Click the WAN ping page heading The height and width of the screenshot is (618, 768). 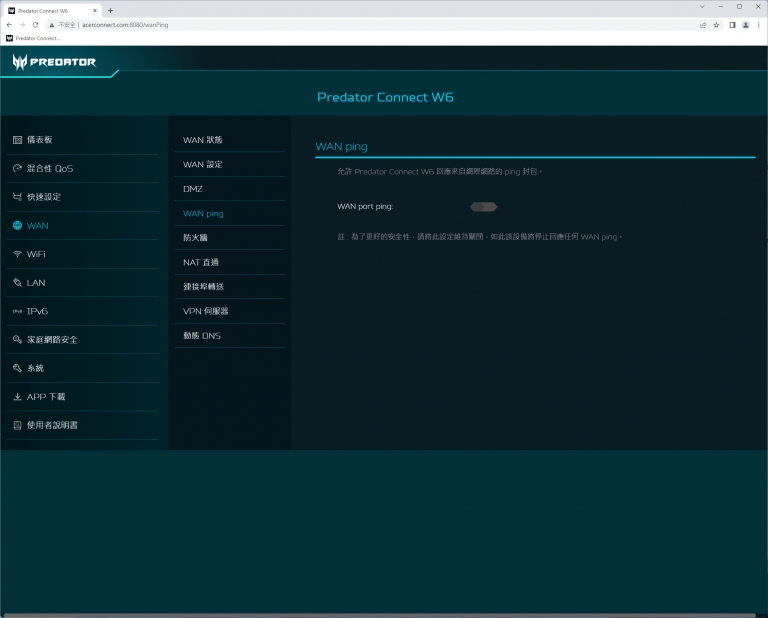(341, 146)
